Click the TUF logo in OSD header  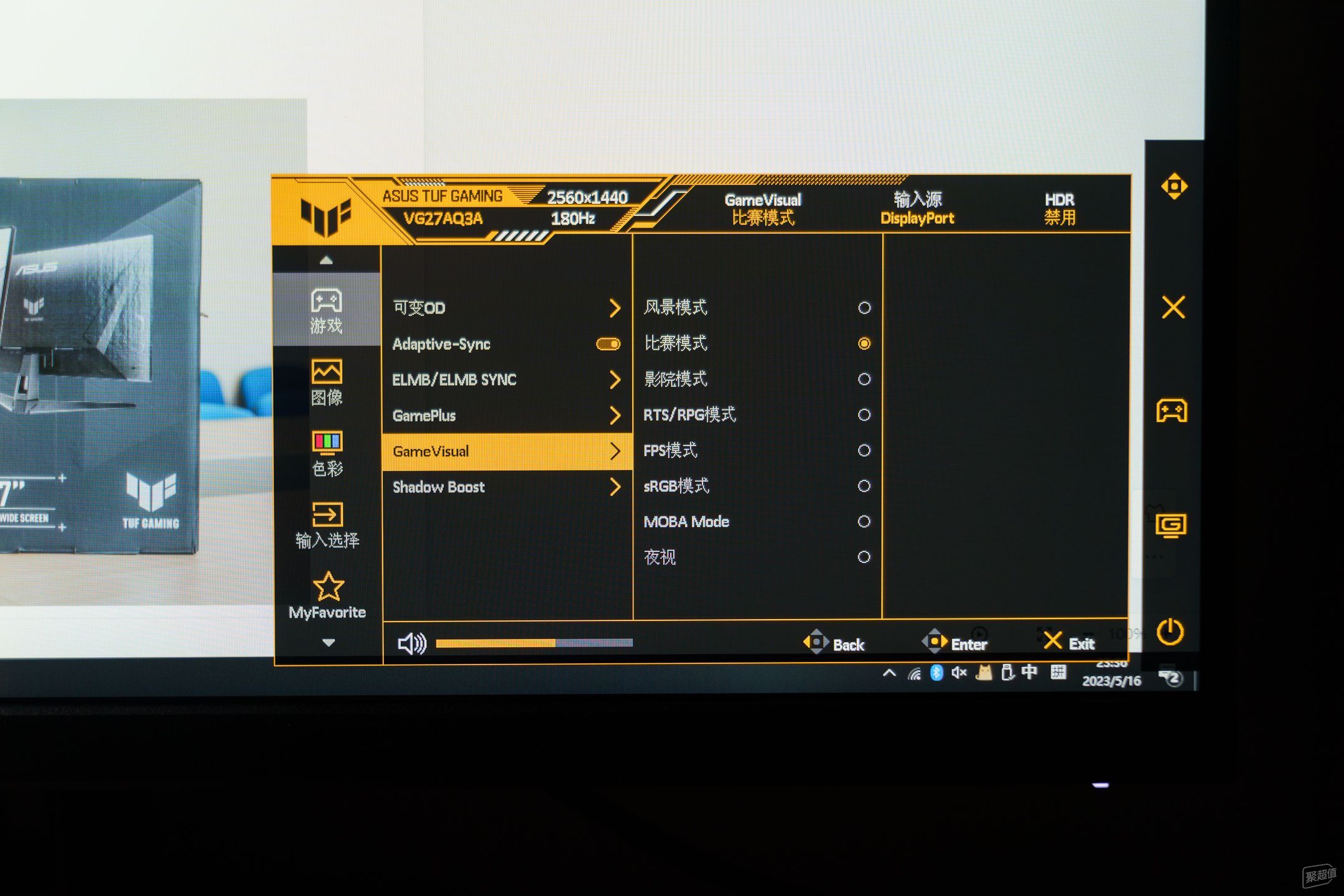[325, 216]
